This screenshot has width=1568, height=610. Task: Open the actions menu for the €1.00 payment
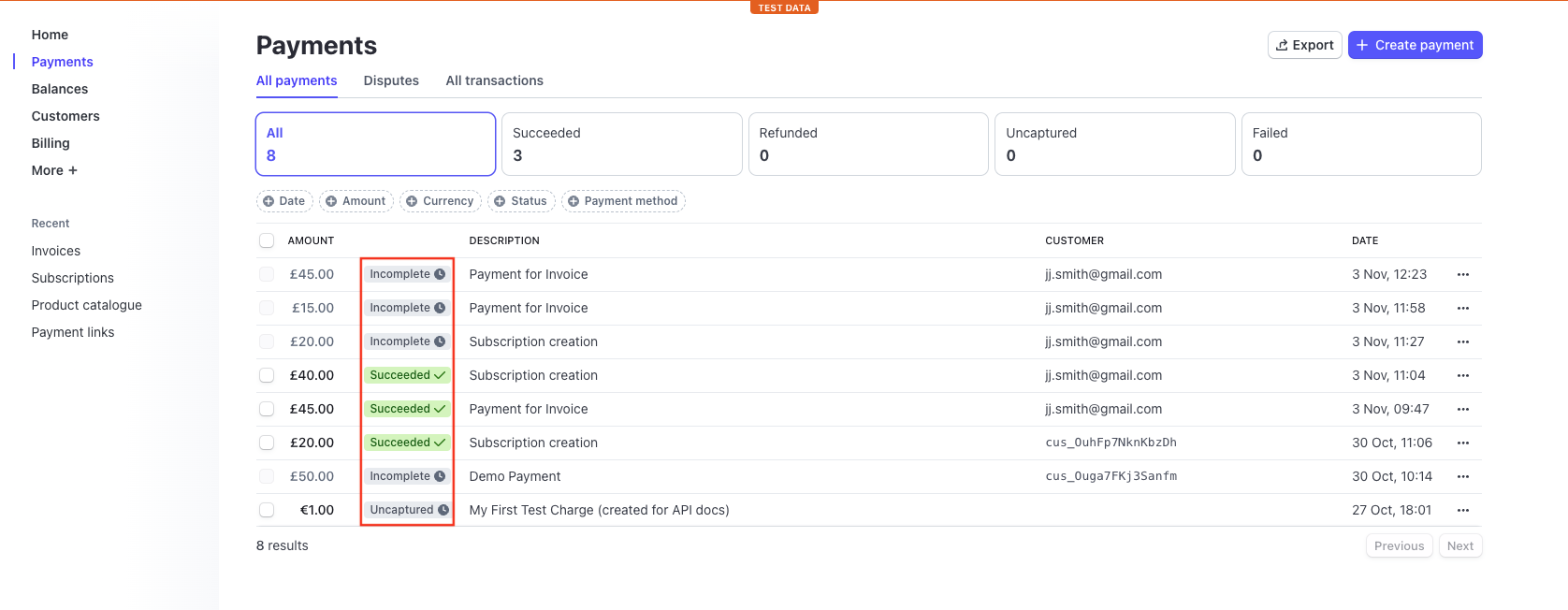coord(1462,510)
